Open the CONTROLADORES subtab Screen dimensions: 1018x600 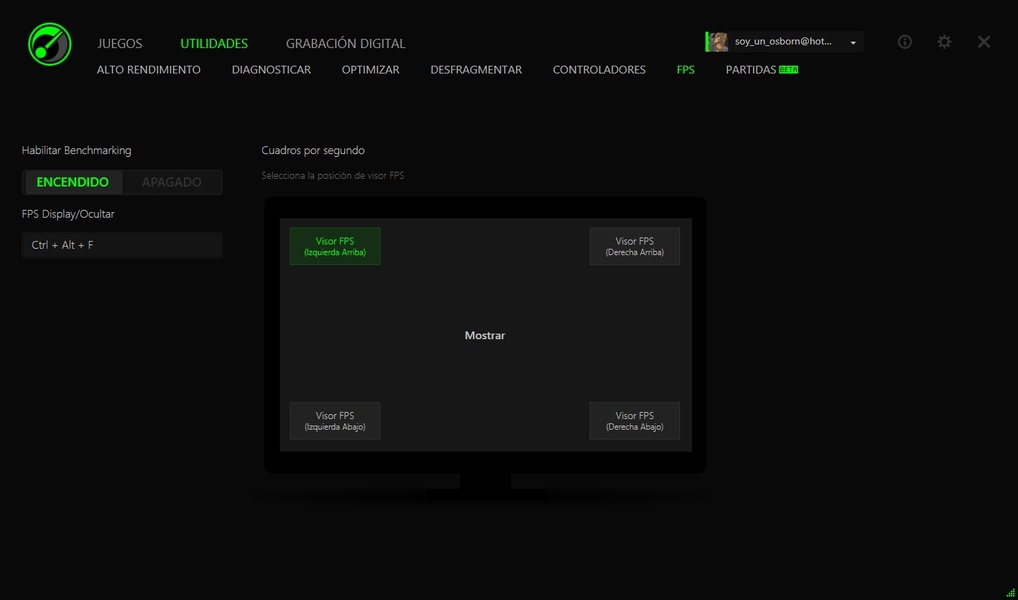(x=599, y=70)
